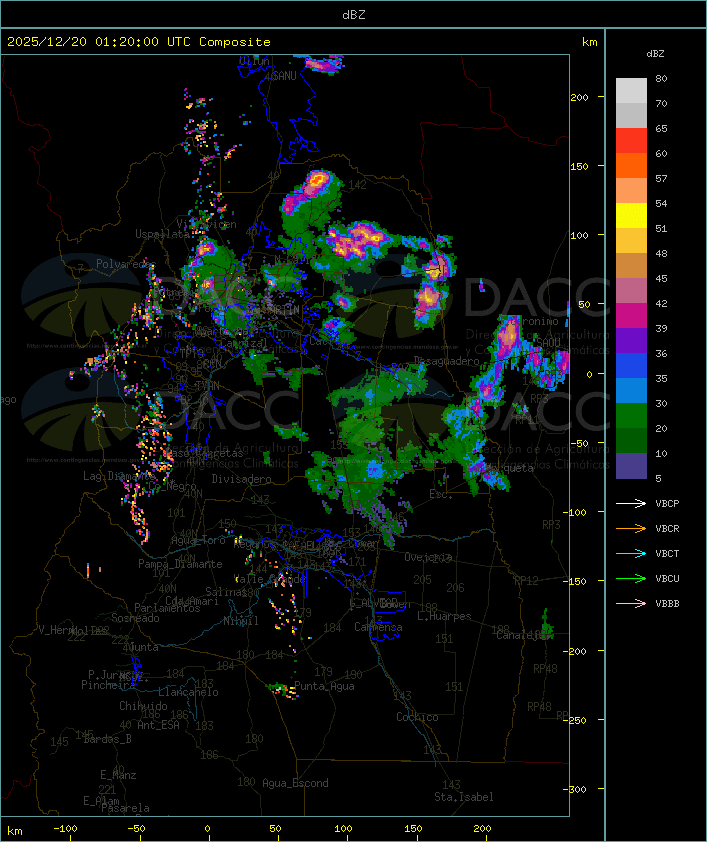The height and width of the screenshot is (842, 707).
Task: Click the 200 tick on the right axis
Action: click(579, 97)
